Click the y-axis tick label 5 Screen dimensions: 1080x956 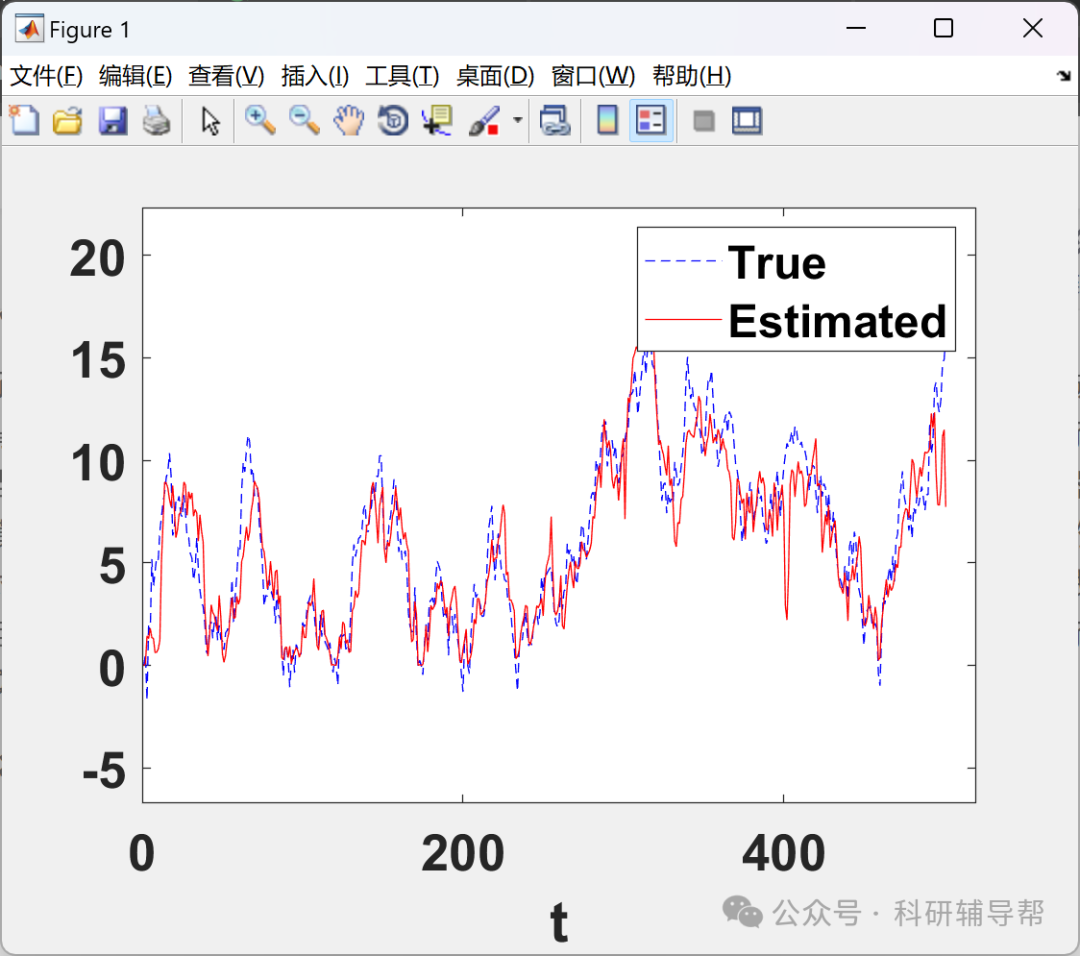[112, 566]
